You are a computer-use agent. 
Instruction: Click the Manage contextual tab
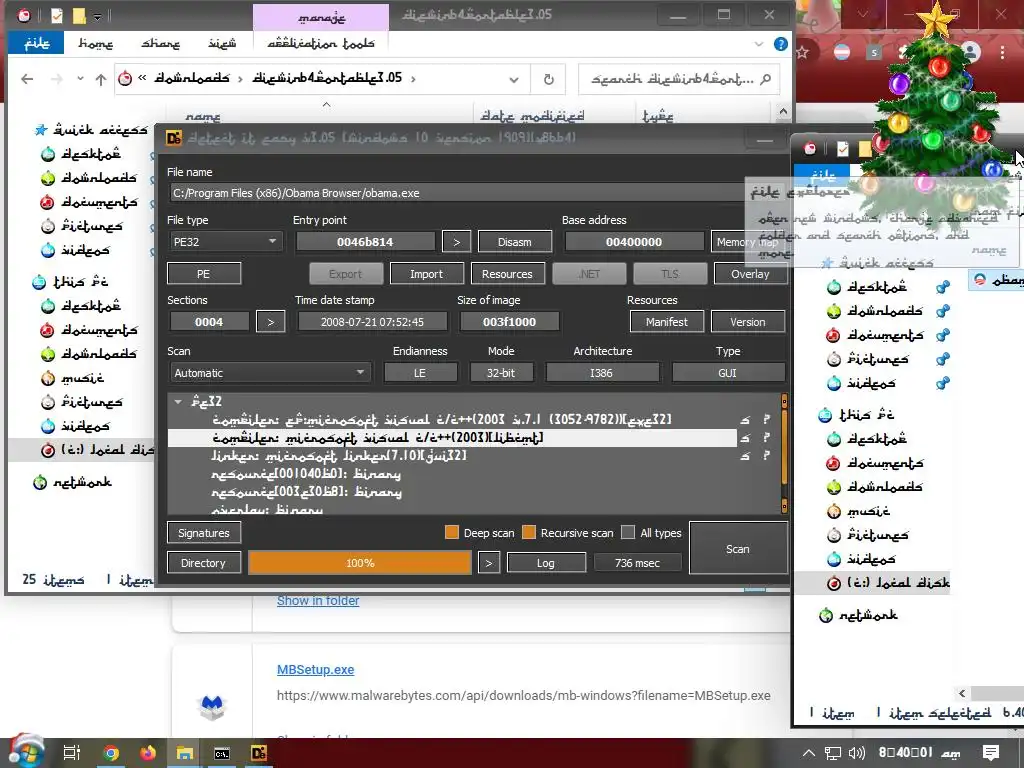click(x=321, y=18)
